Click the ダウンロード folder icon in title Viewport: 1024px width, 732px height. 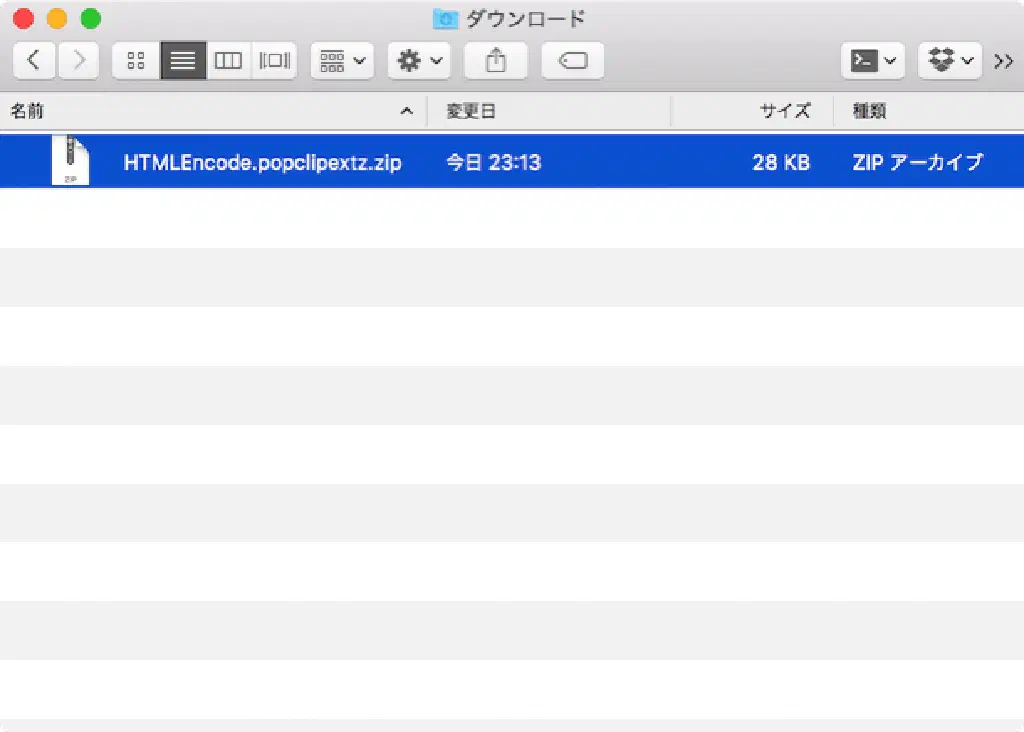pos(445,18)
